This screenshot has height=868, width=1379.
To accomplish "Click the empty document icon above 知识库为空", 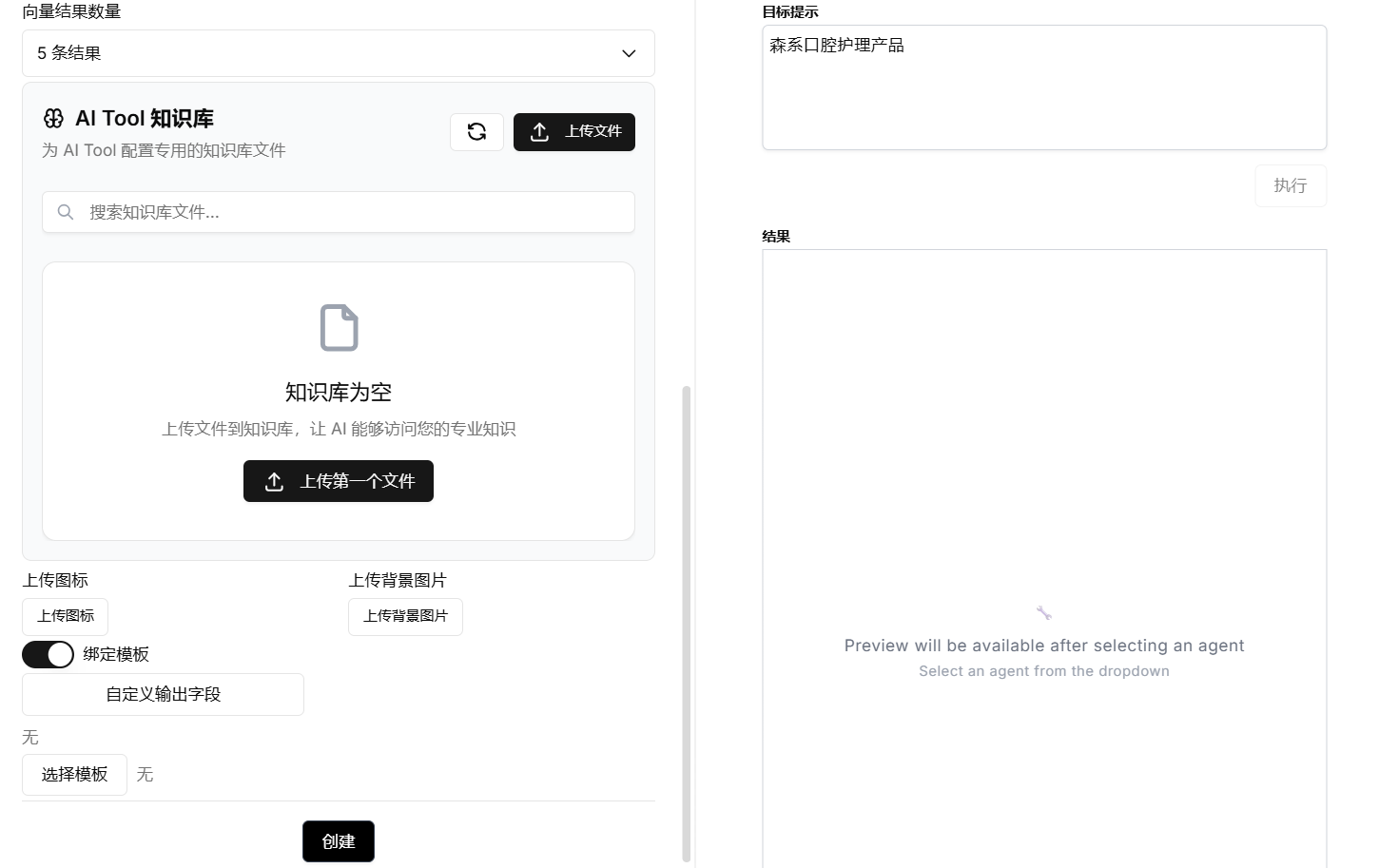I will [x=339, y=328].
